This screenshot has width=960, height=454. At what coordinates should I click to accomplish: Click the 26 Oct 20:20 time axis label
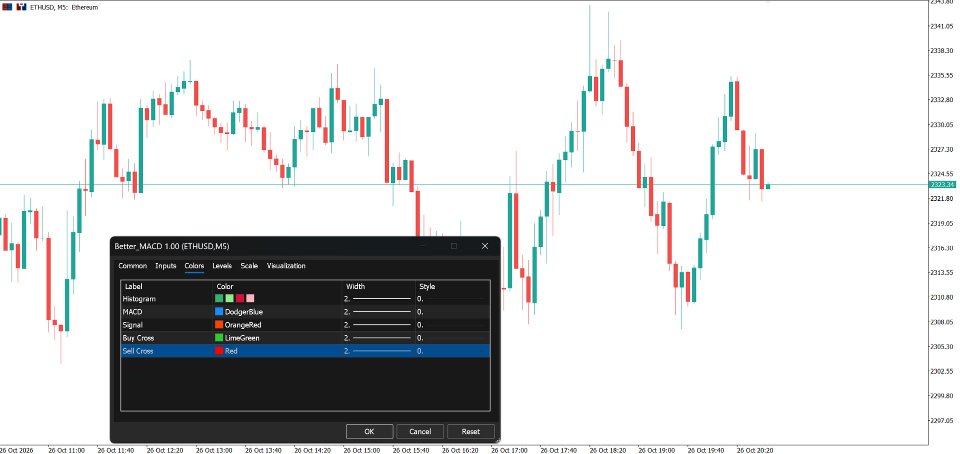tap(755, 450)
